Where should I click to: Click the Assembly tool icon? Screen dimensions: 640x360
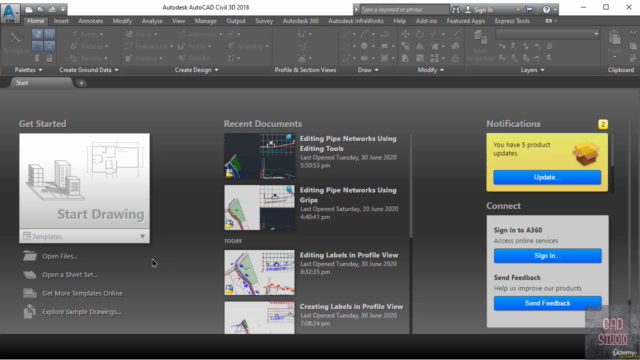231,46
